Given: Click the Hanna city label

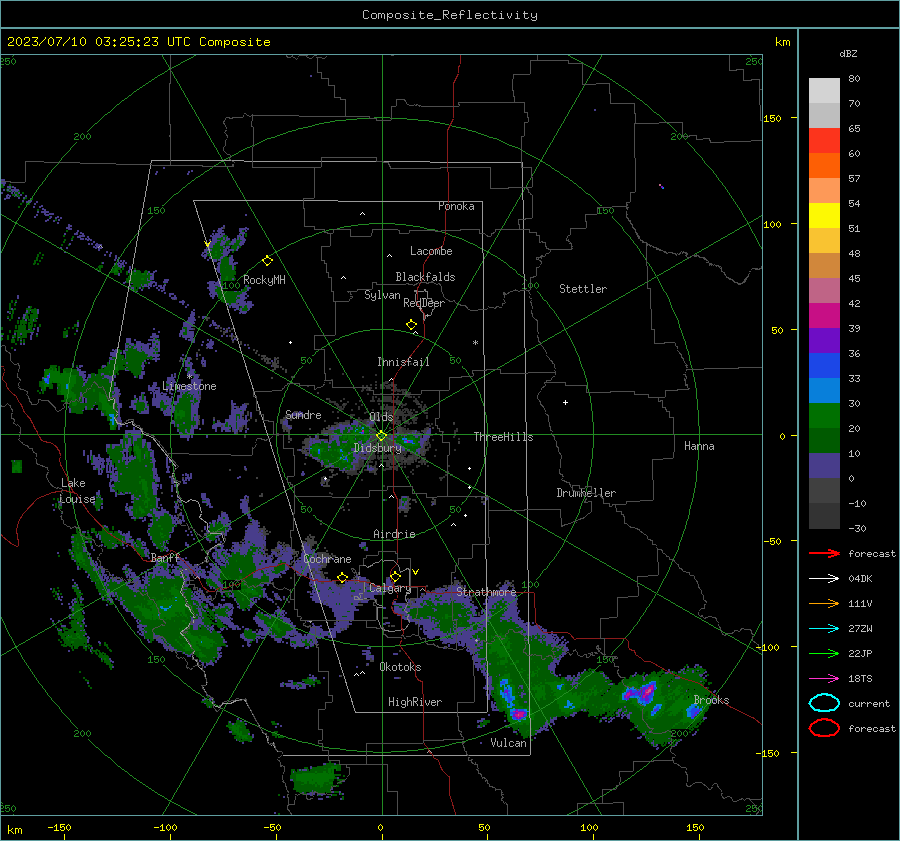Looking at the screenshot, I should click(x=699, y=446).
